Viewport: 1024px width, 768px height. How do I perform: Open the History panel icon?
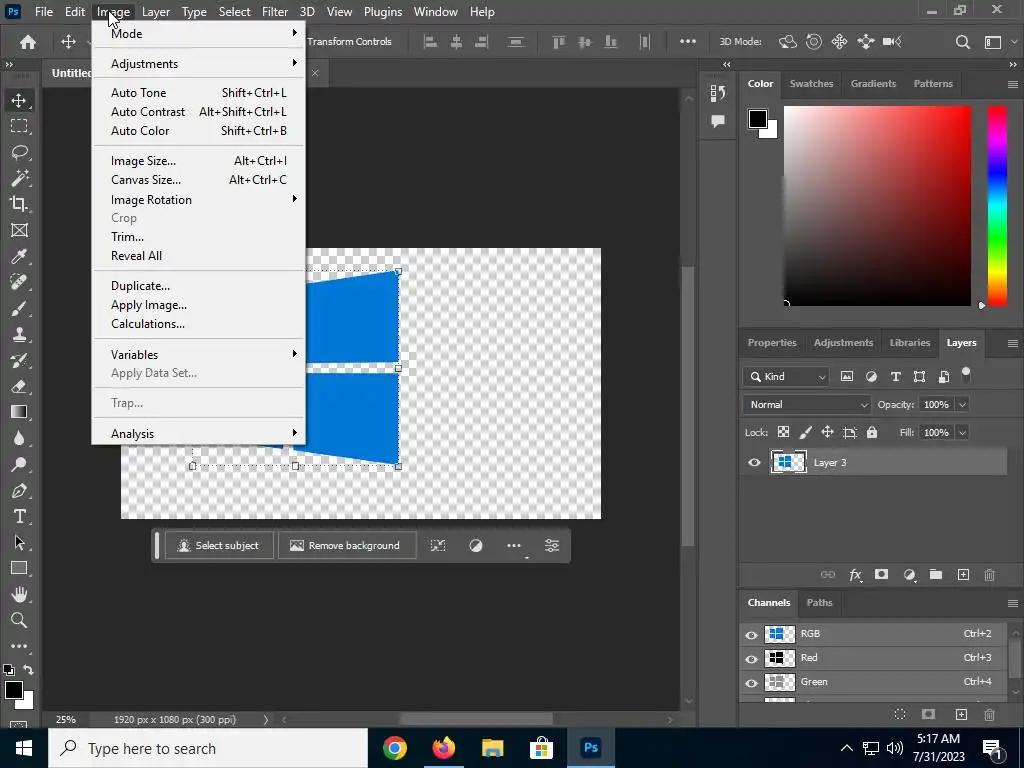[718, 93]
